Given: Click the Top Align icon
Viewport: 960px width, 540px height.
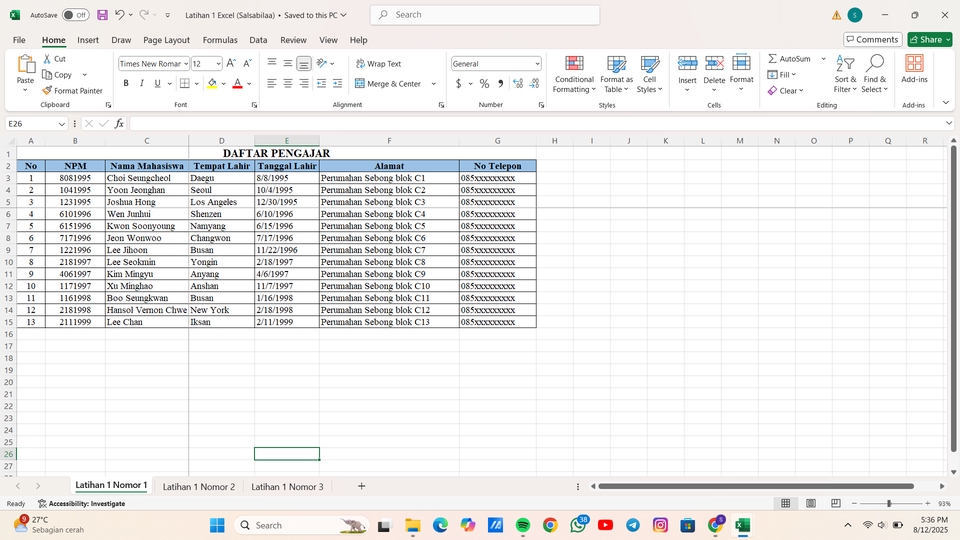Looking at the screenshot, I should coord(272,63).
